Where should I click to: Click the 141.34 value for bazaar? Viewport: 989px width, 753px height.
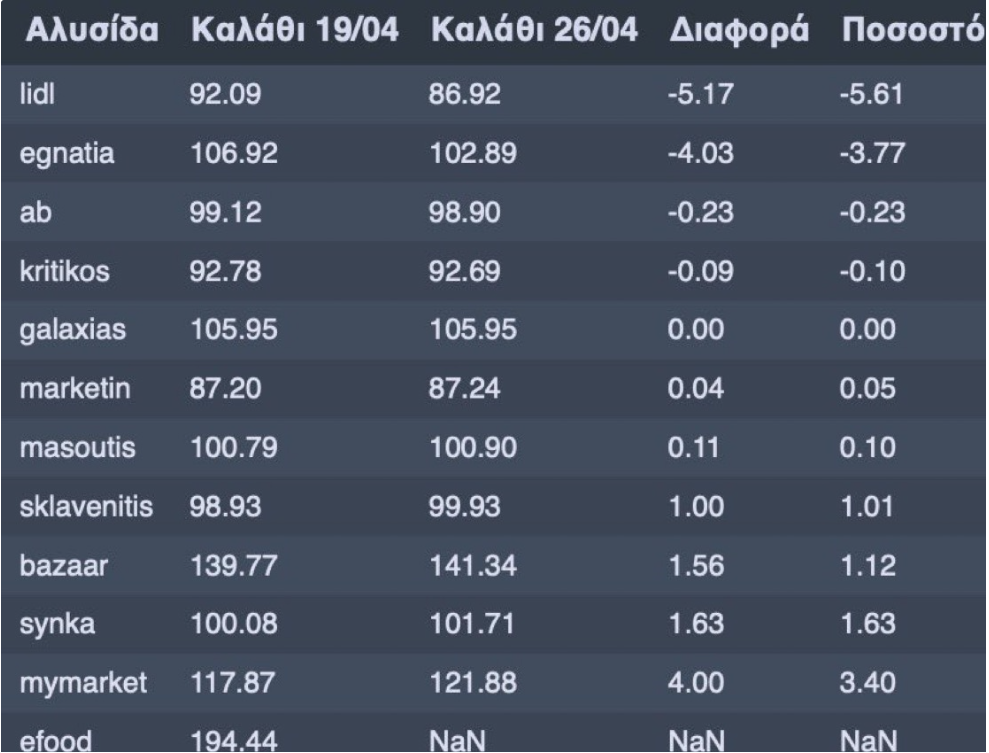point(473,566)
